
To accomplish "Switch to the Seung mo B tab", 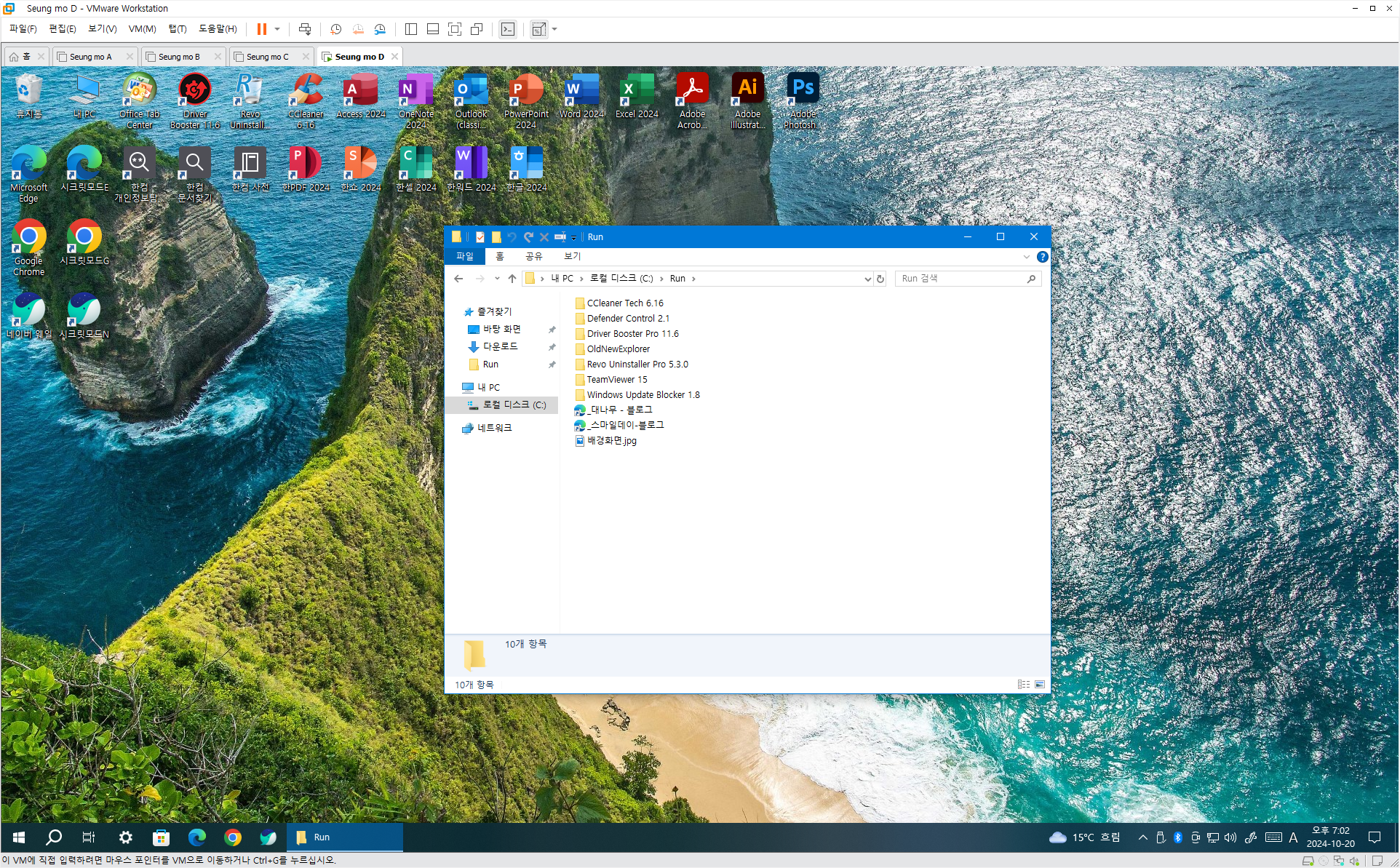I will [179, 57].
